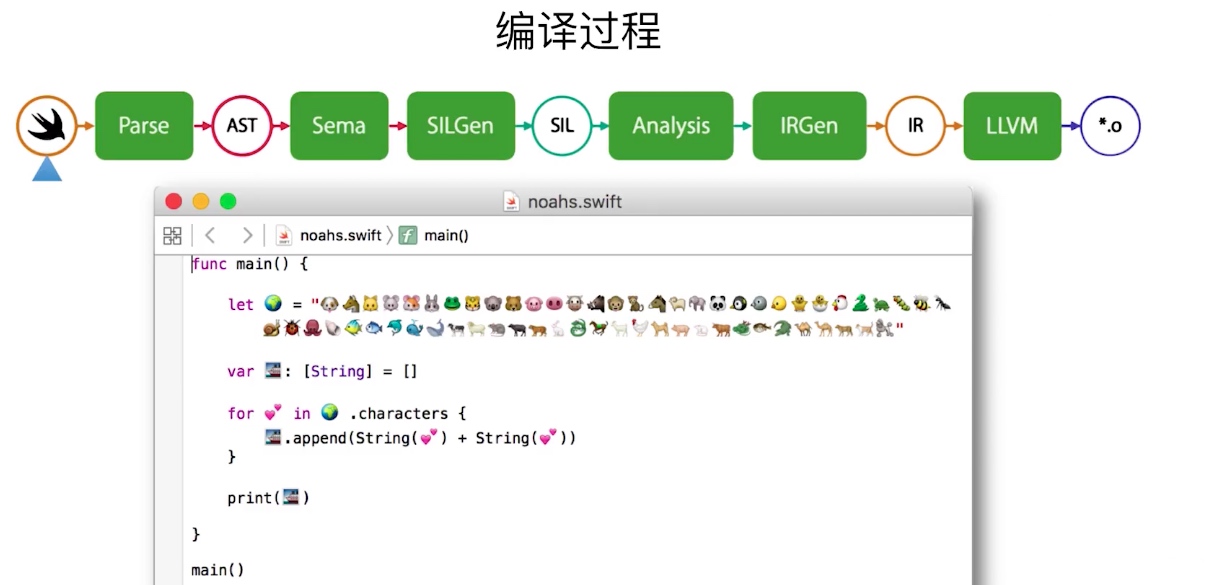Viewport: 1211px width, 585px height.
Task: Click the blue triangle stage marker
Action: click(47, 170)
